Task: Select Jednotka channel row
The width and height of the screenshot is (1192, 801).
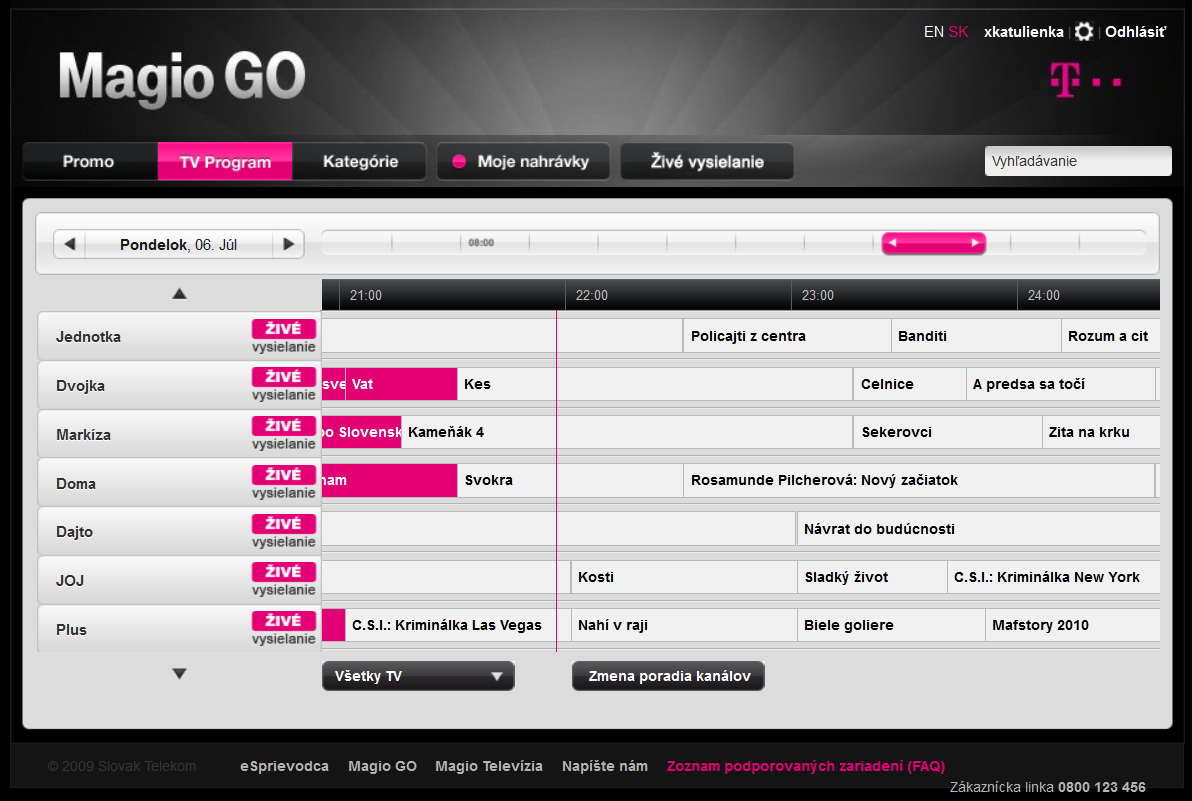Action: (x=179, y=336)
